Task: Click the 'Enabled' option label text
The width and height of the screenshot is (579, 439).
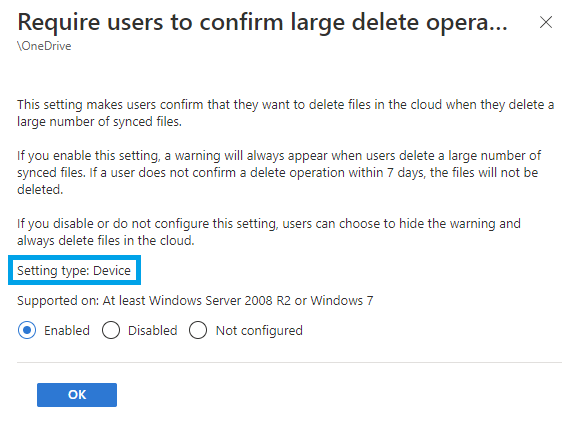Action: (67, 330)
